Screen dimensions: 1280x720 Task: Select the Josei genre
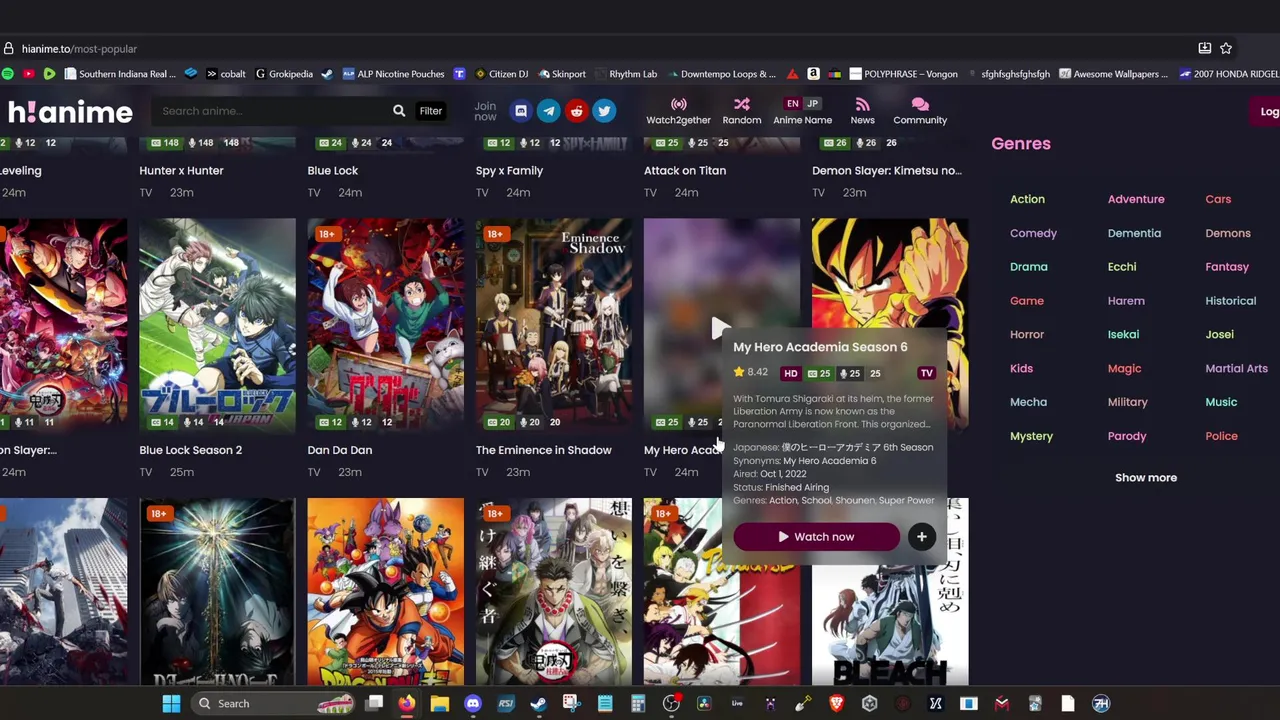coord(1219,334)
